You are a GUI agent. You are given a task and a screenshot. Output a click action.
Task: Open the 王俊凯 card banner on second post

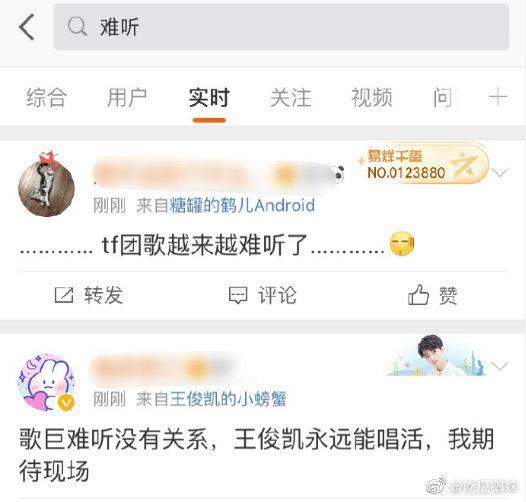click(x=436, y=356)
